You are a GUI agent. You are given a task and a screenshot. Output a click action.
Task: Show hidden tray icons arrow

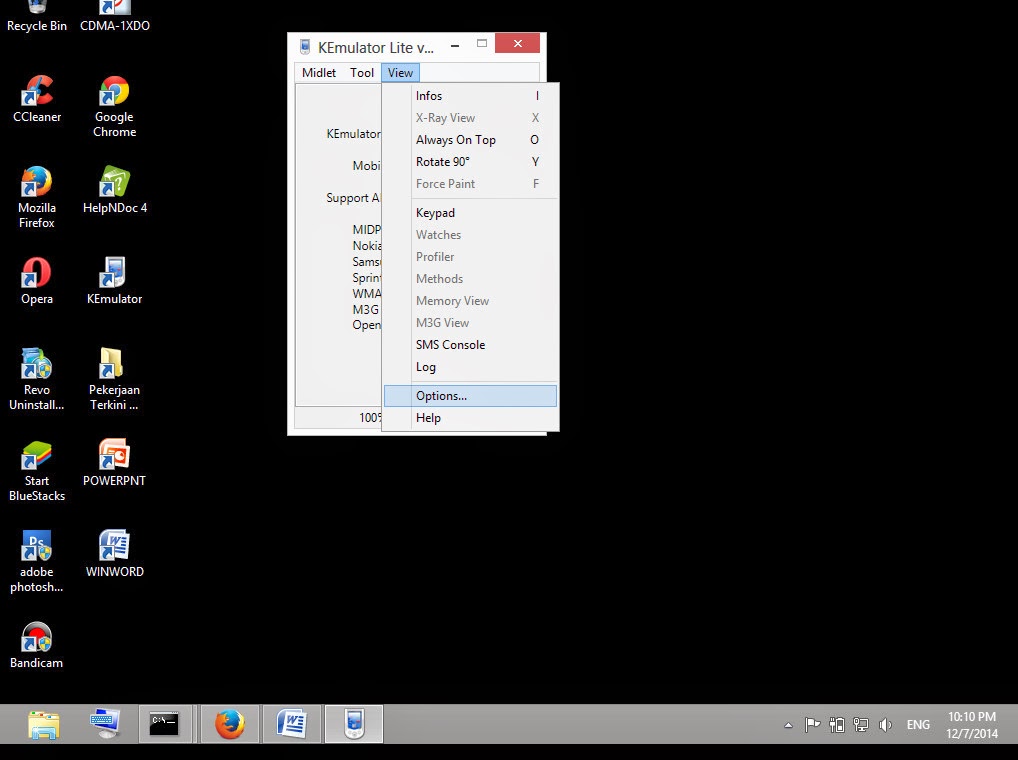click(788, 725)
